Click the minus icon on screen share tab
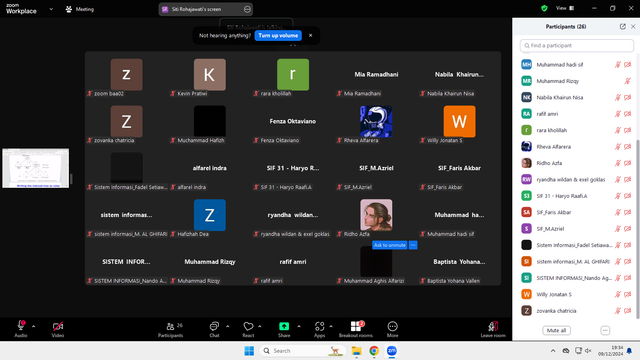The height and width of the screenshot is (360, 640). 247,9
